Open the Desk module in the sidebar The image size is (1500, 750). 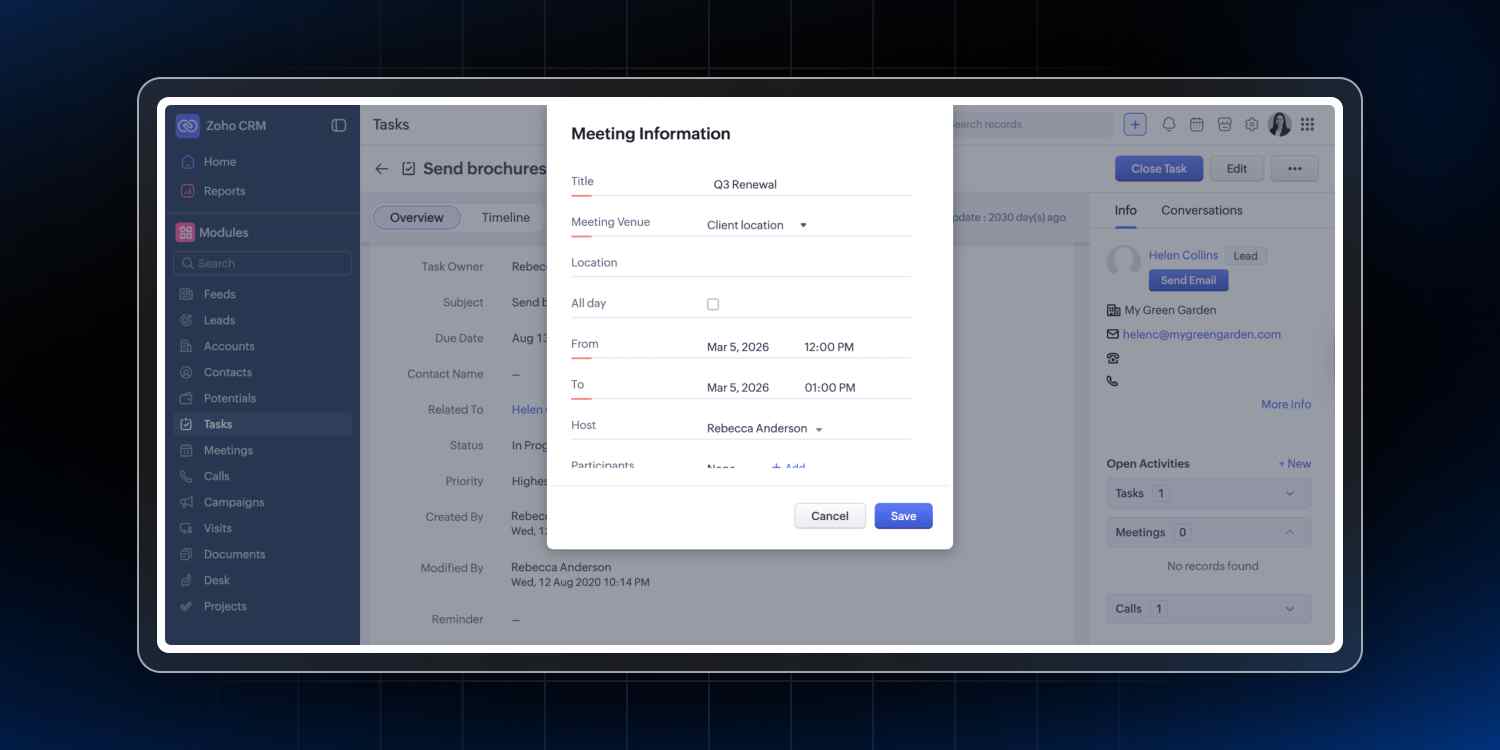pos(217,580)
